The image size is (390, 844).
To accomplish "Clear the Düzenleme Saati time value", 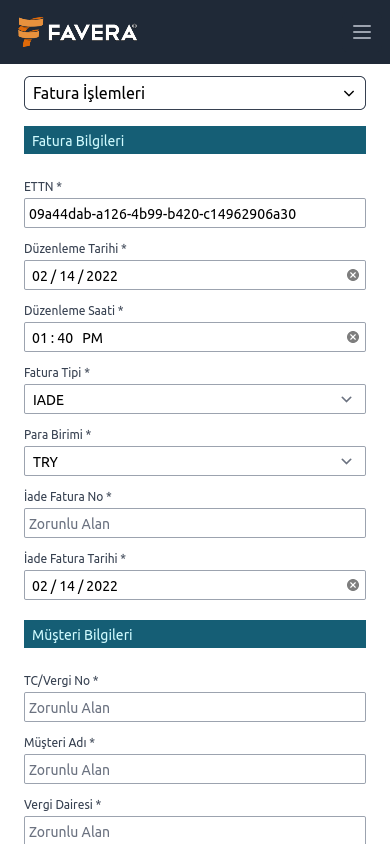I will [x=352, y=337].
